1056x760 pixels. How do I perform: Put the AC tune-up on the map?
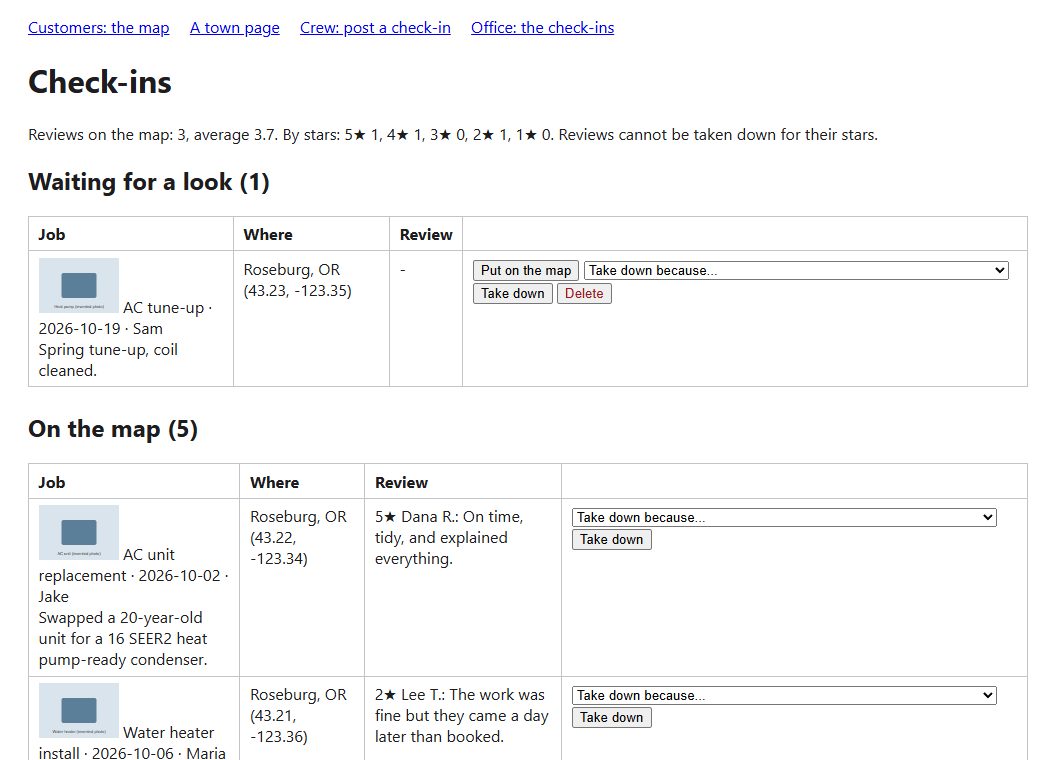coord(526,270)
